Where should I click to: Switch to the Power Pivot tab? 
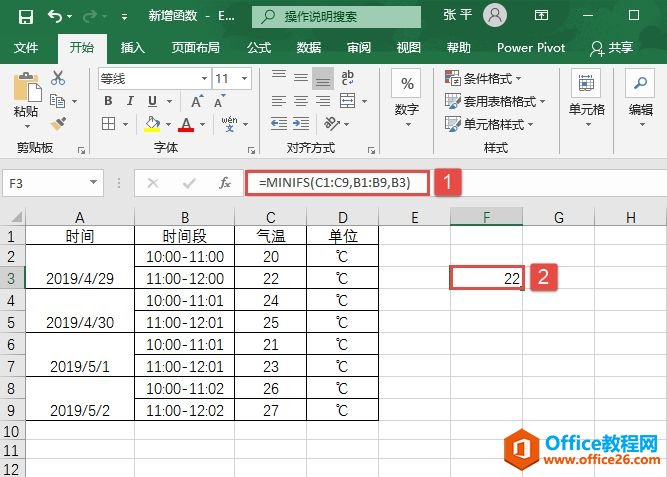(531, 48)
